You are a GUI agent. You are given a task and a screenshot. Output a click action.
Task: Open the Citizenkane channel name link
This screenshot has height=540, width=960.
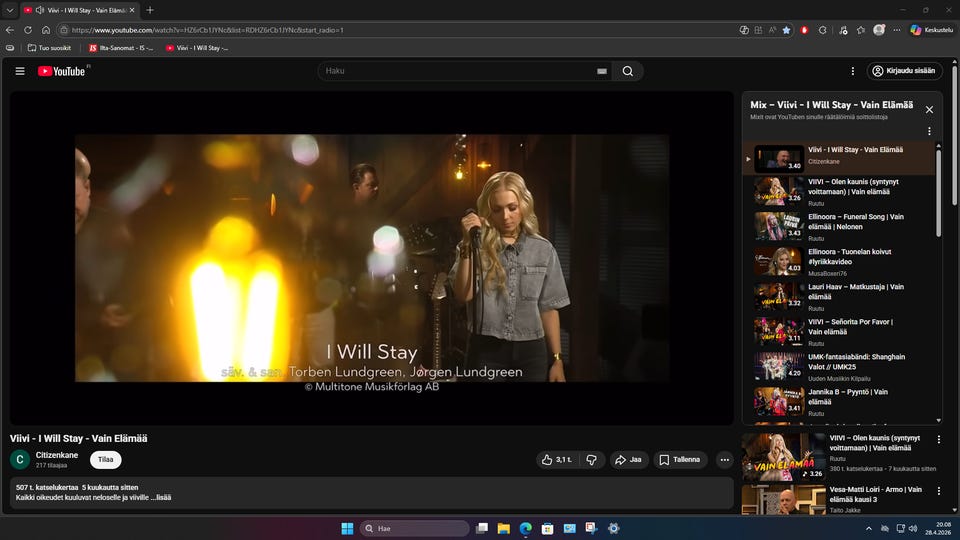click(57, 455)
